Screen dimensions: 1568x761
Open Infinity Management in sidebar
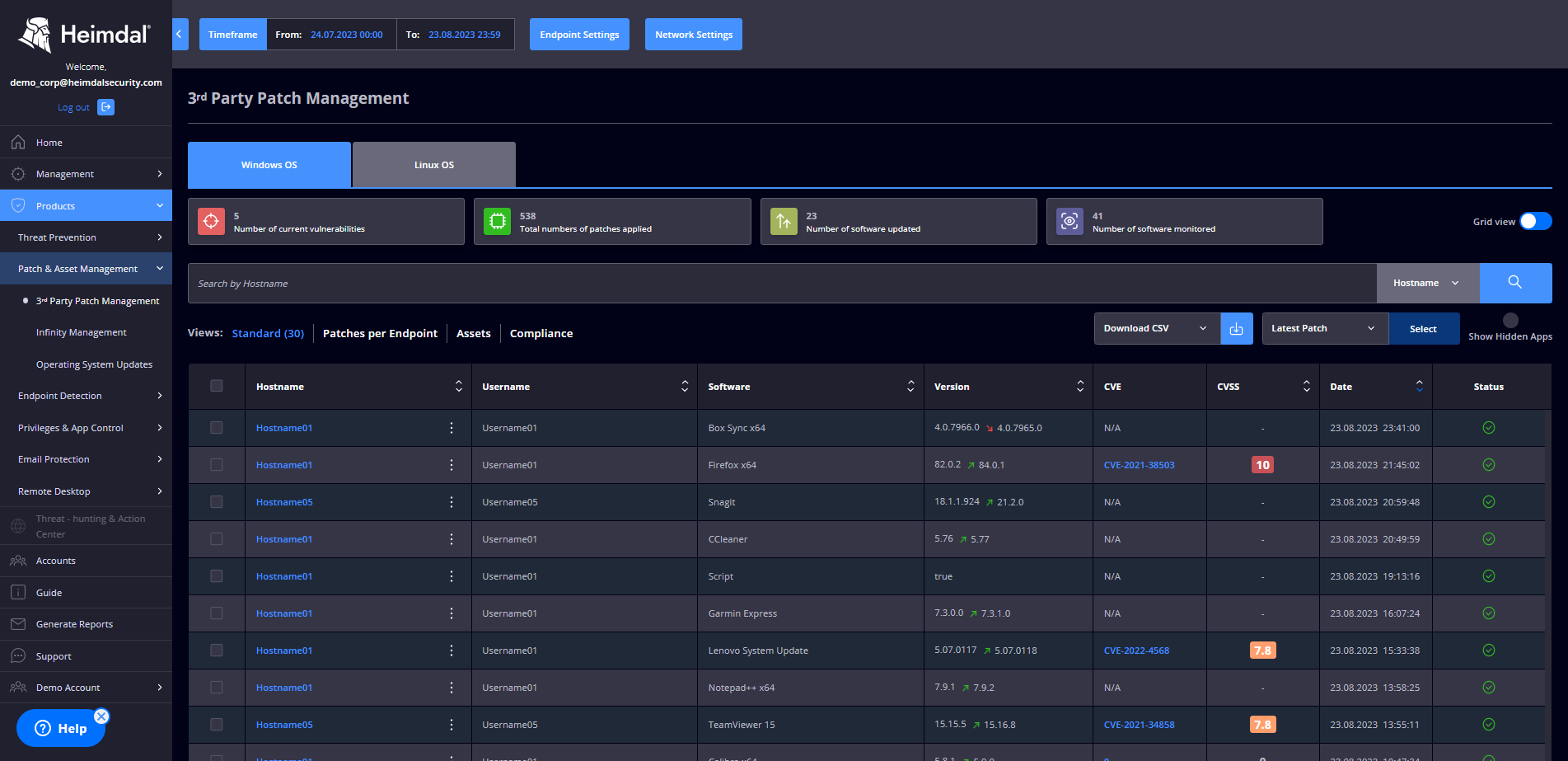pos(82,332)
